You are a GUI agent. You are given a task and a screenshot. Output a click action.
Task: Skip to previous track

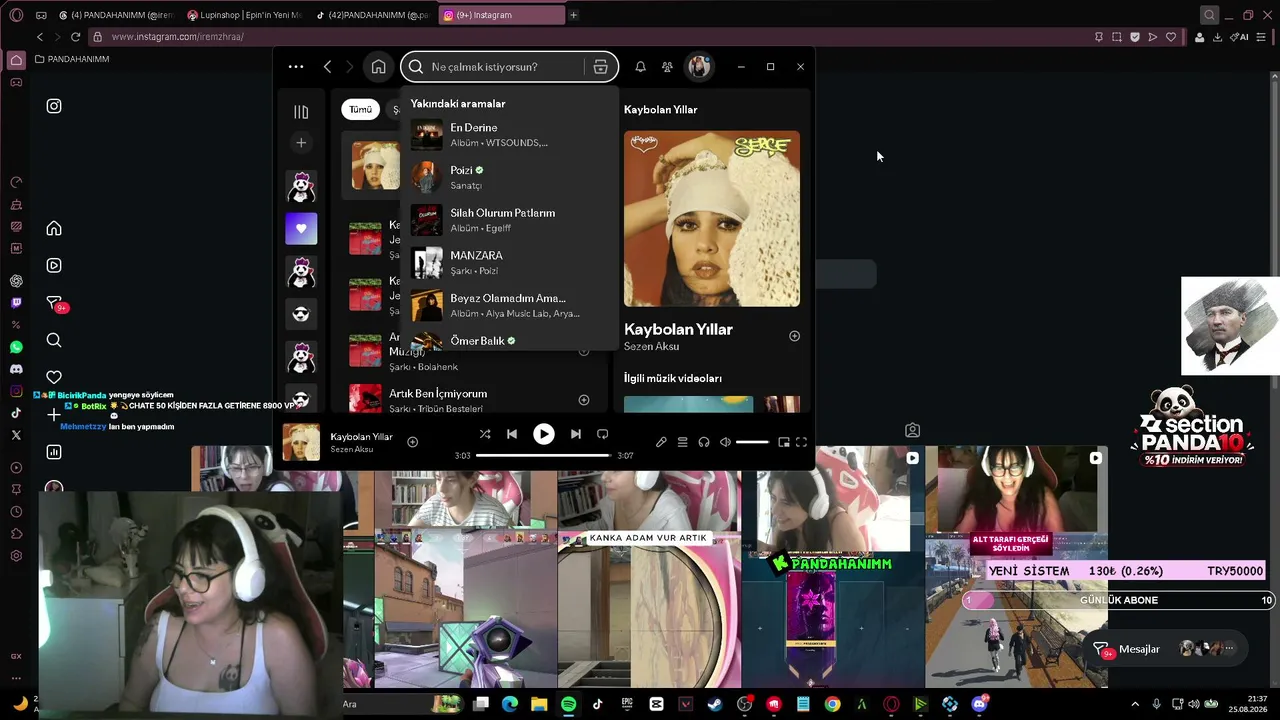512,434
